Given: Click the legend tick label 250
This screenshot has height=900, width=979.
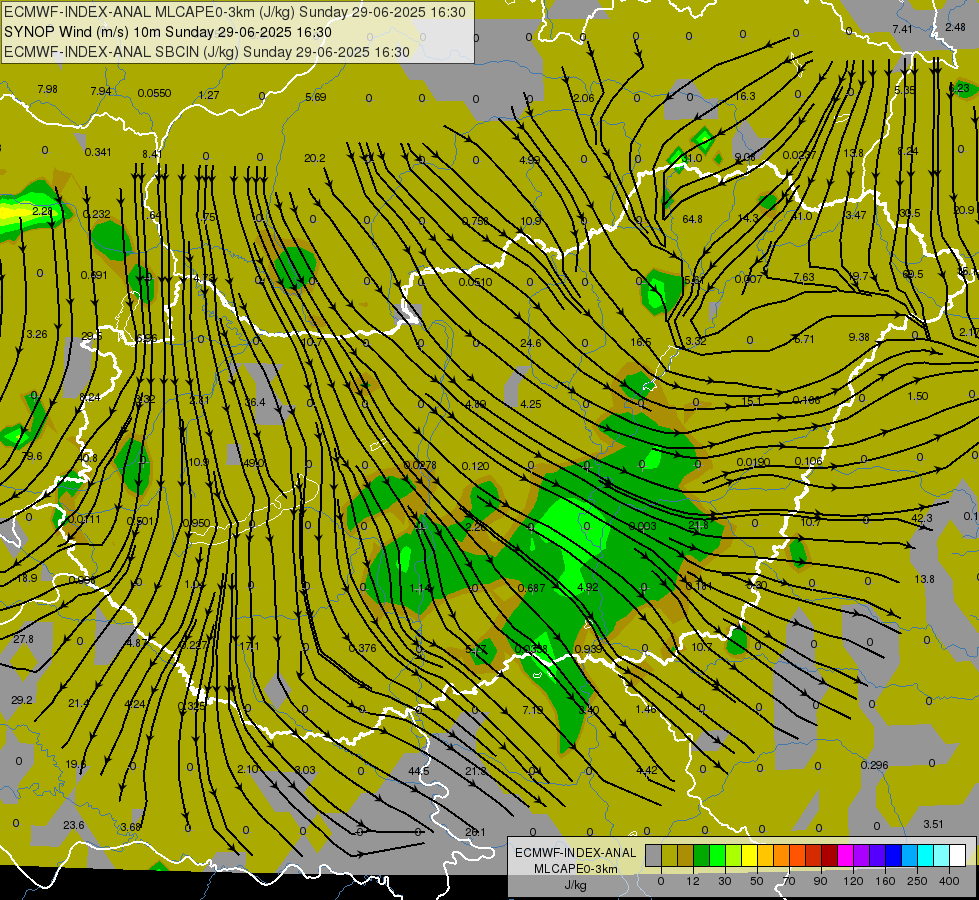Looking at the screenshot, I should (917, 881).
